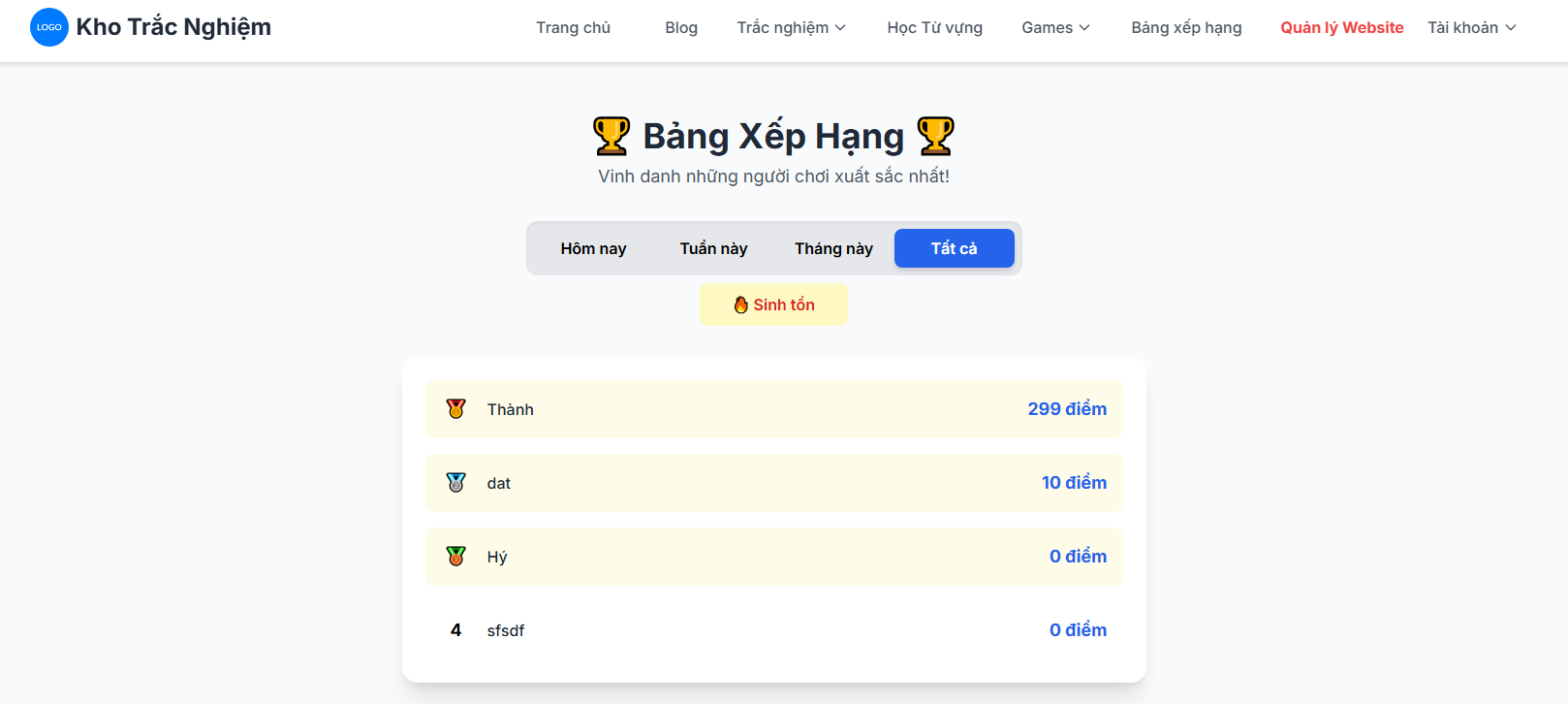This screenshot has width=1568, height=704.
Task: Click the trophy icon left of title
Action: tap(612, 137)
